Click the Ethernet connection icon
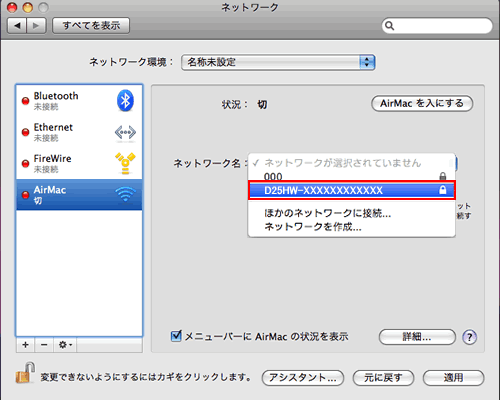 click(125, 132)
